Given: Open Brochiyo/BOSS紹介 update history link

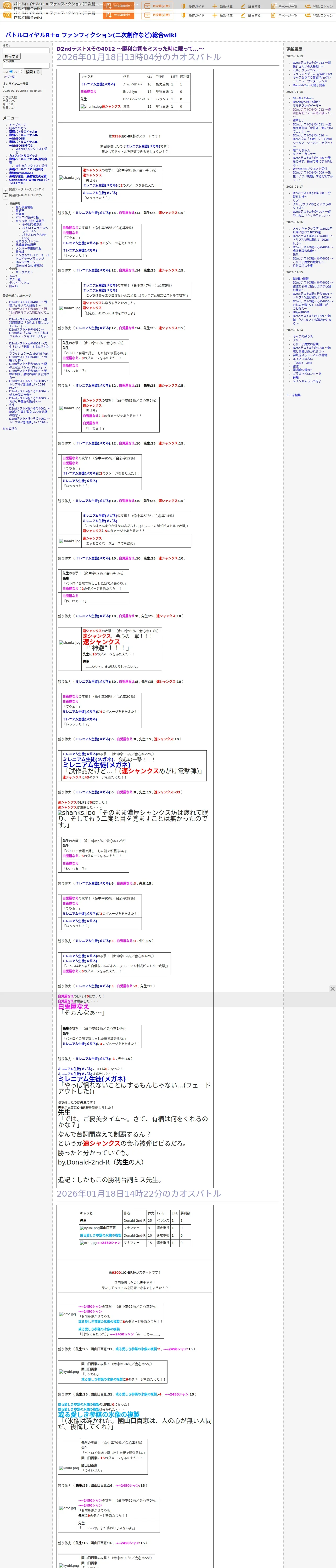Looking at the screenshot, I should 306,102.
